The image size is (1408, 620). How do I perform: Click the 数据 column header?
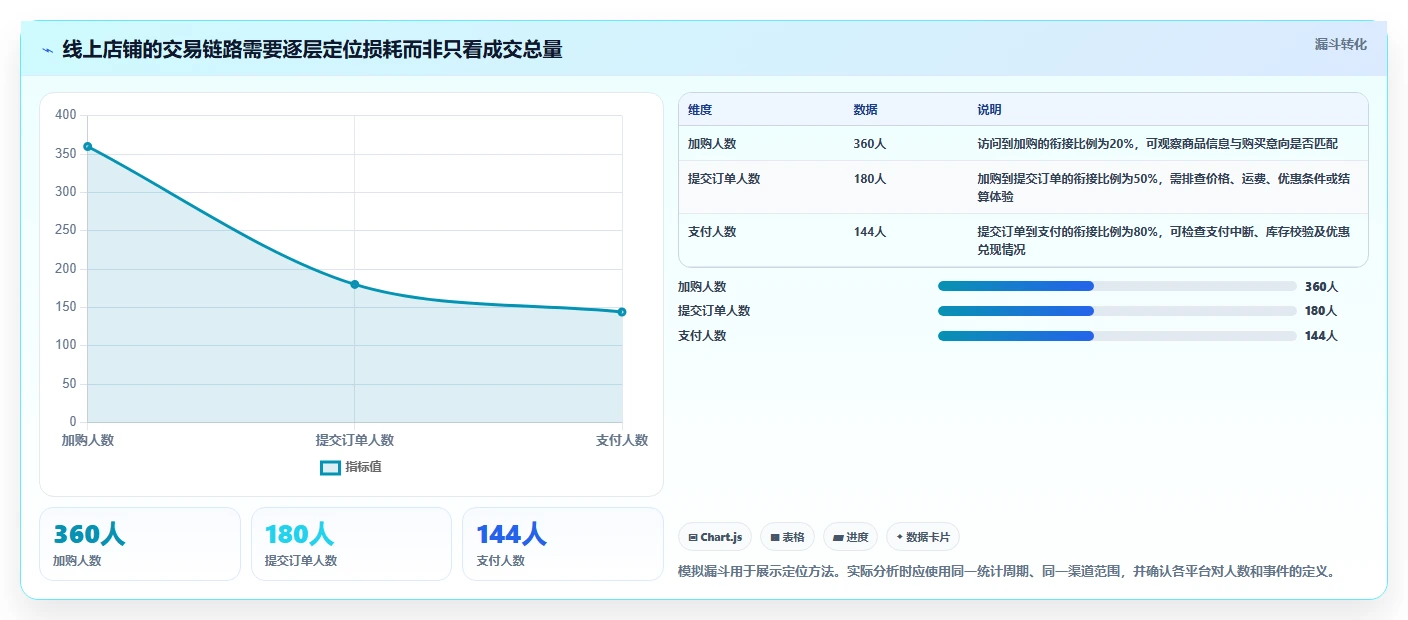[865, 110]
